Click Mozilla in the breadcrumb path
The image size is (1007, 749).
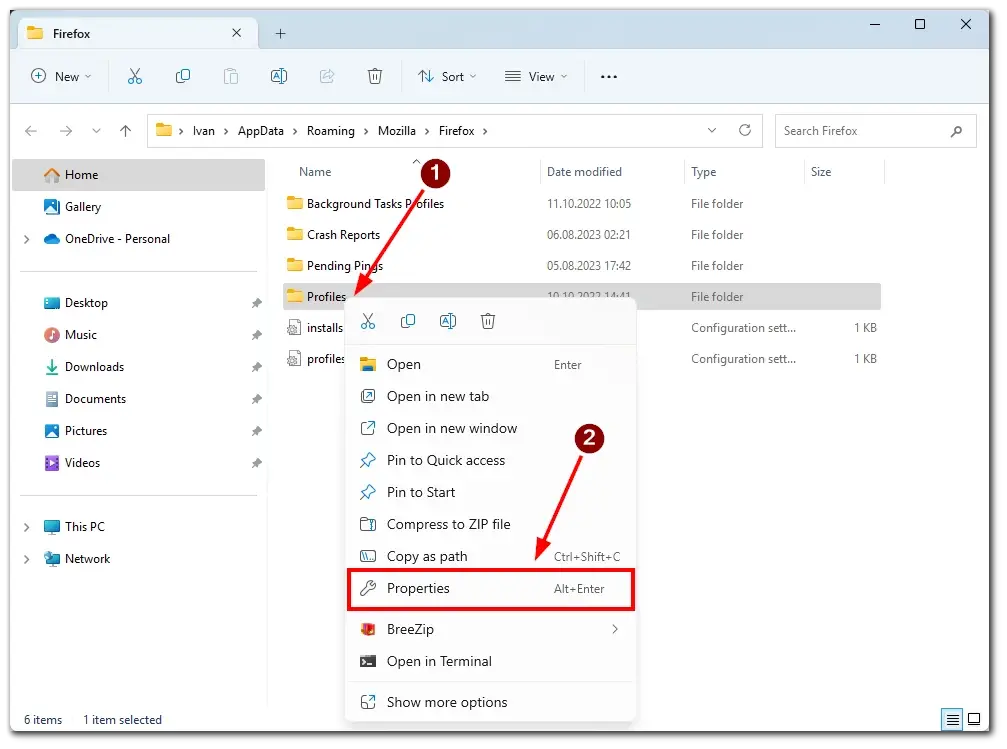pos(397,131)
